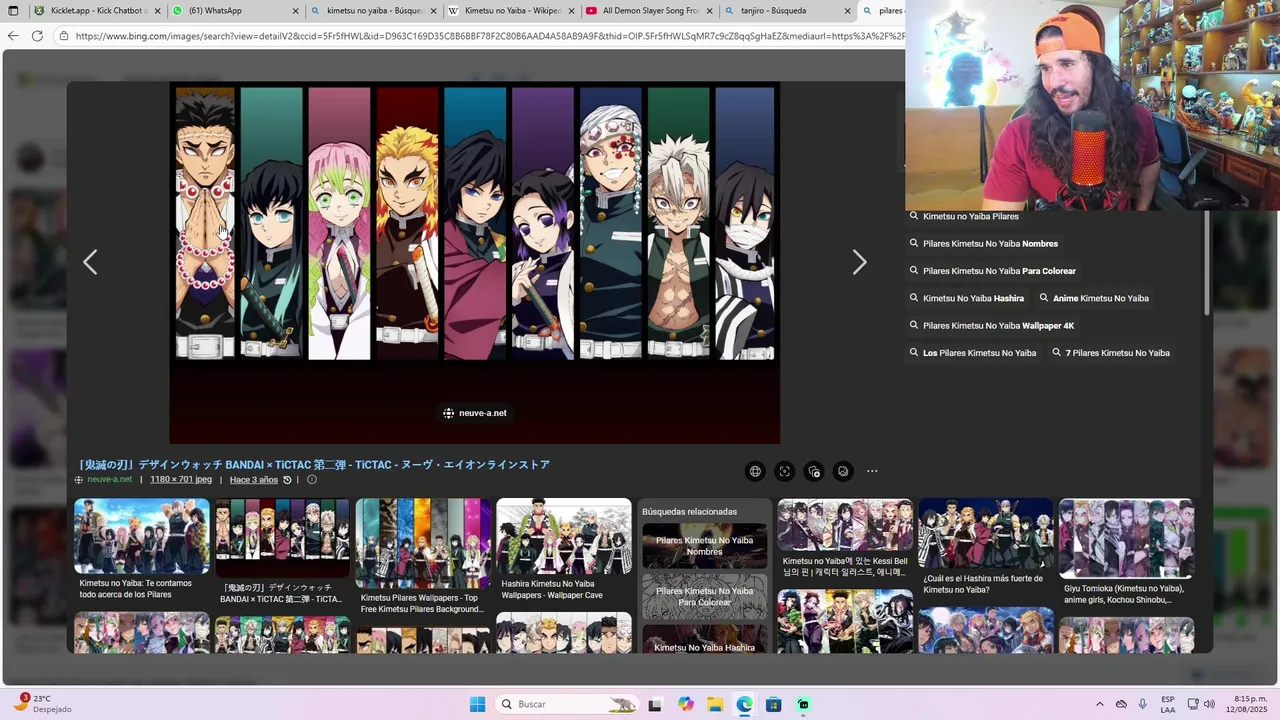This screenshot has width=1280, height=720.
Task: Select 'Pilares Kimetsu No Yaiba Nombres' suggestion
Action: point(984,243)
